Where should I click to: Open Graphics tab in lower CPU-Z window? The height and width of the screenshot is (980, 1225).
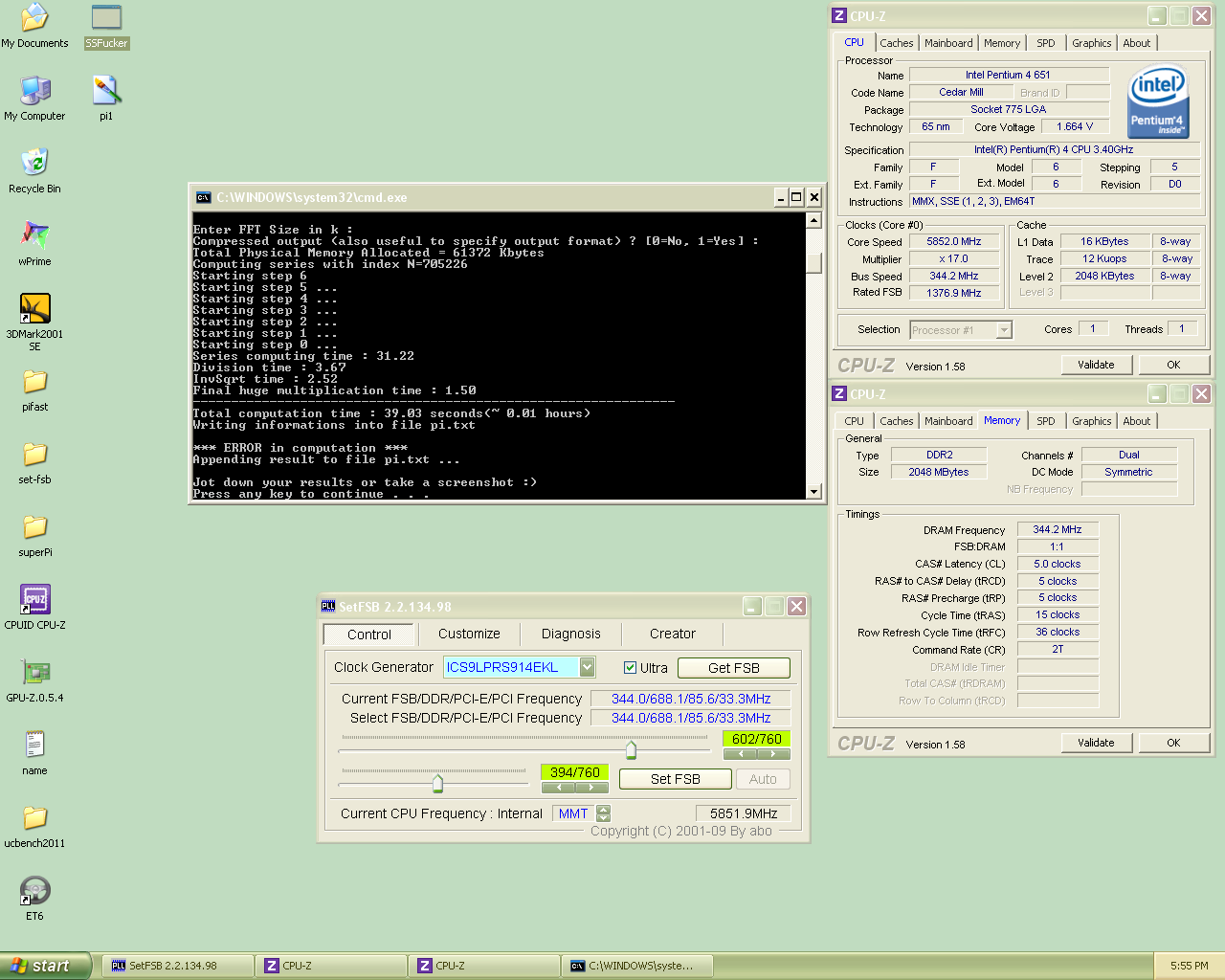pos(1091,421)
